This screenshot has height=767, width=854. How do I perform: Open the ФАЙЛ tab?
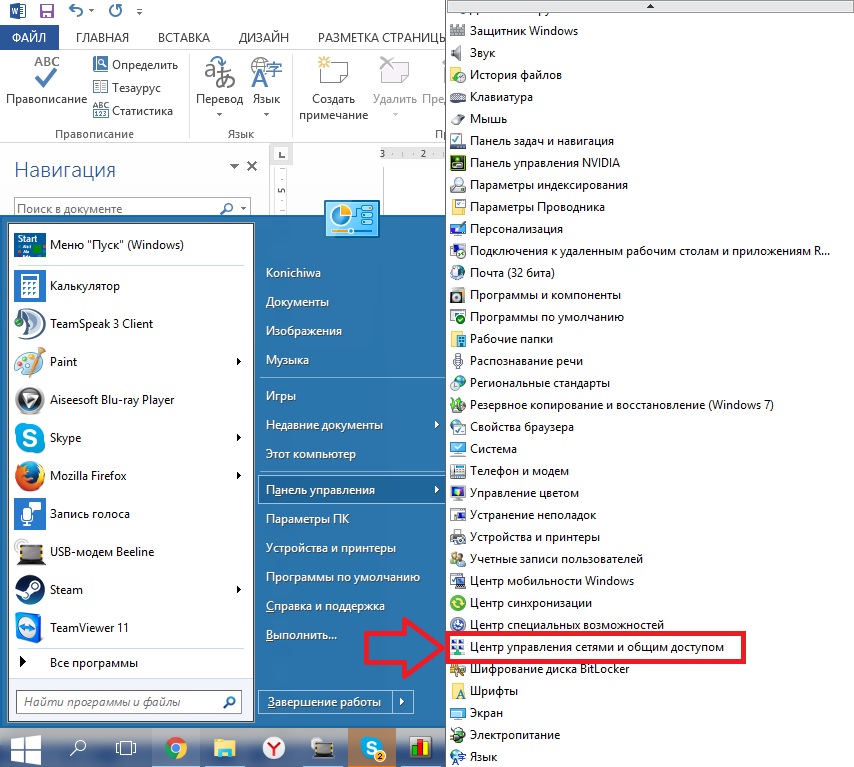[x=29, y=38]
